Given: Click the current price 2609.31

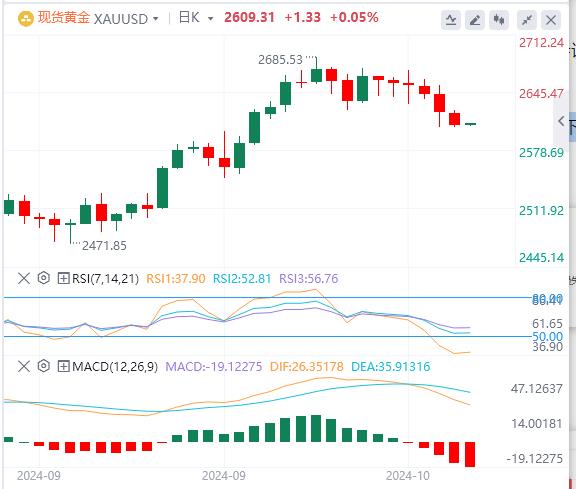Looking at the screenshot, I should click(x=249, y=17).
